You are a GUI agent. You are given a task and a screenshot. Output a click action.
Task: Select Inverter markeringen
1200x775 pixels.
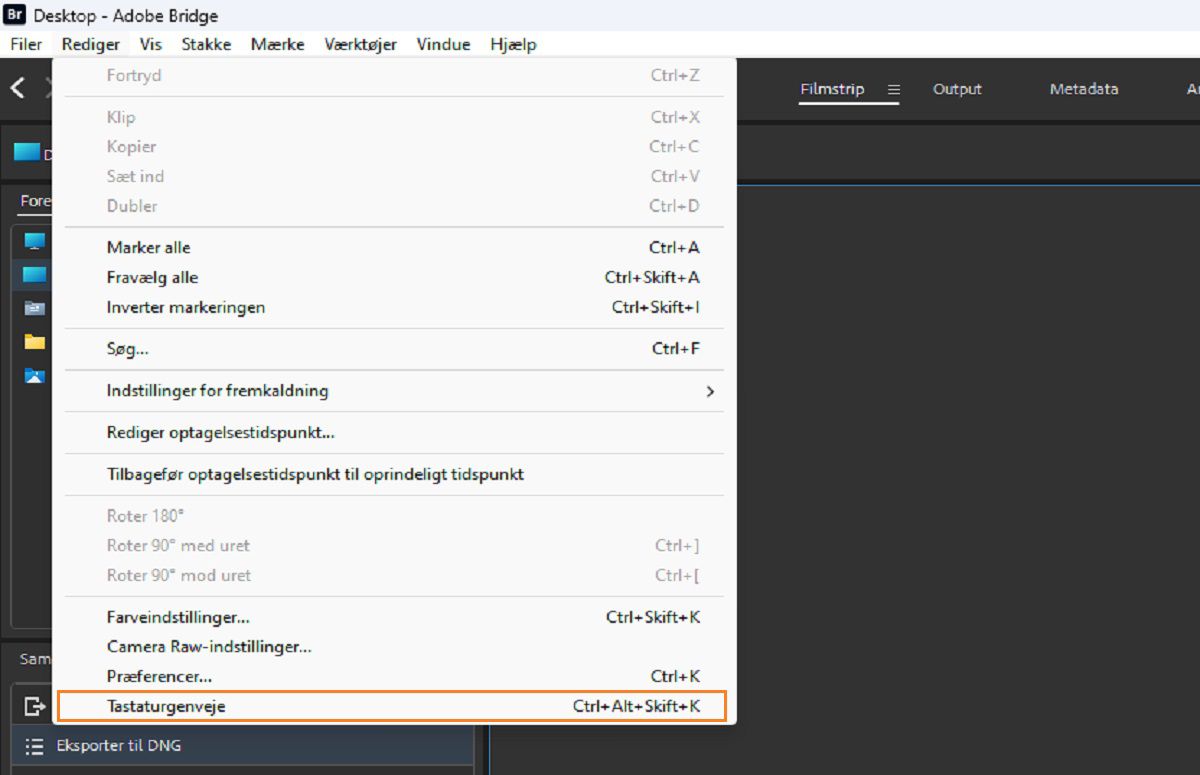(396, 307)
